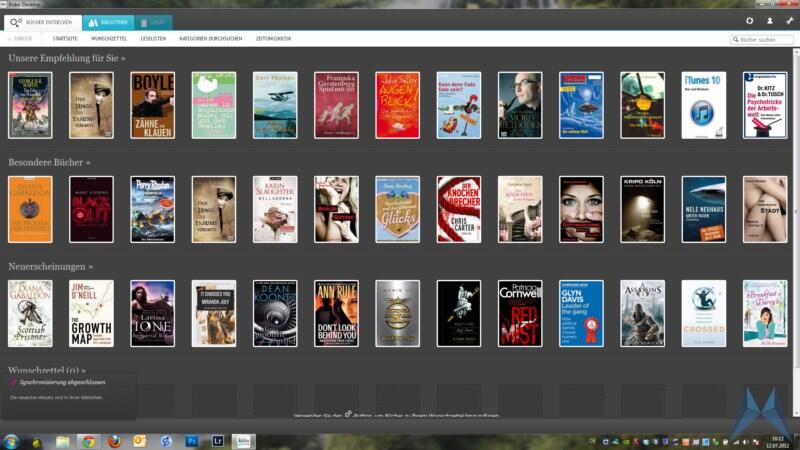Open Photoshop from the taskbar

(x=192, y=441)
